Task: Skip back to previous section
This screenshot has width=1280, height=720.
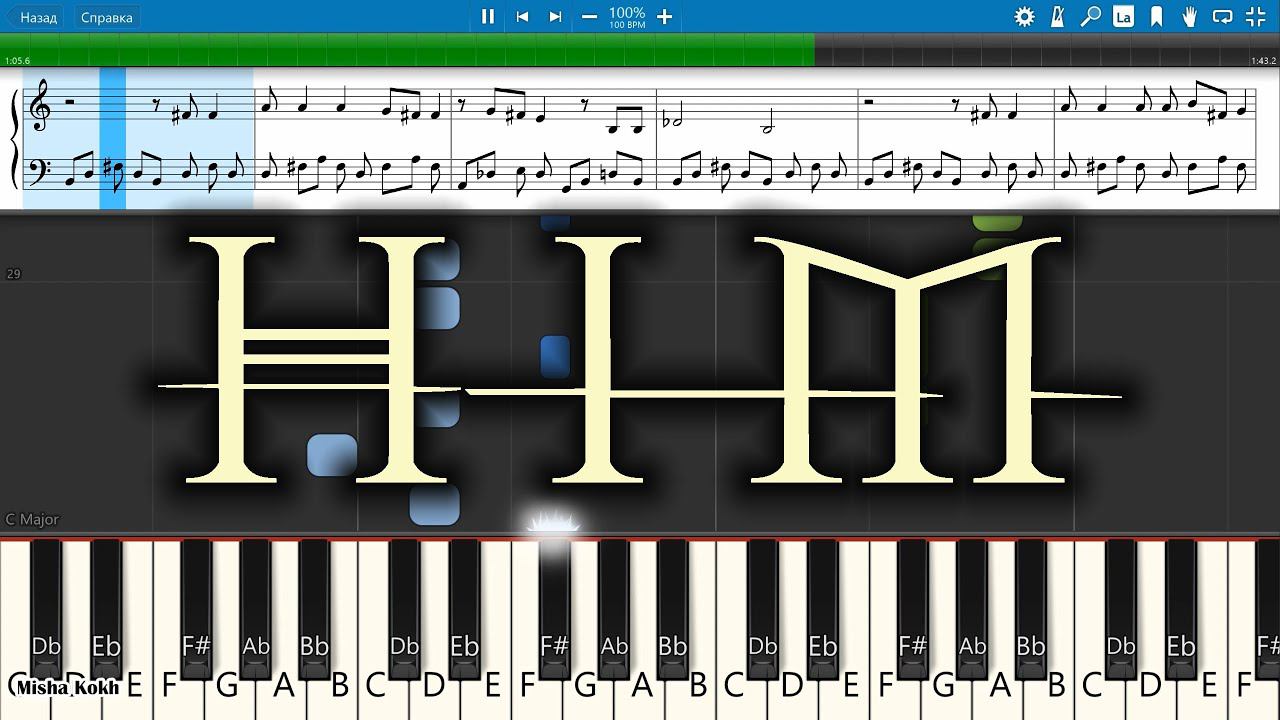Action: click(x=522, y=16)
